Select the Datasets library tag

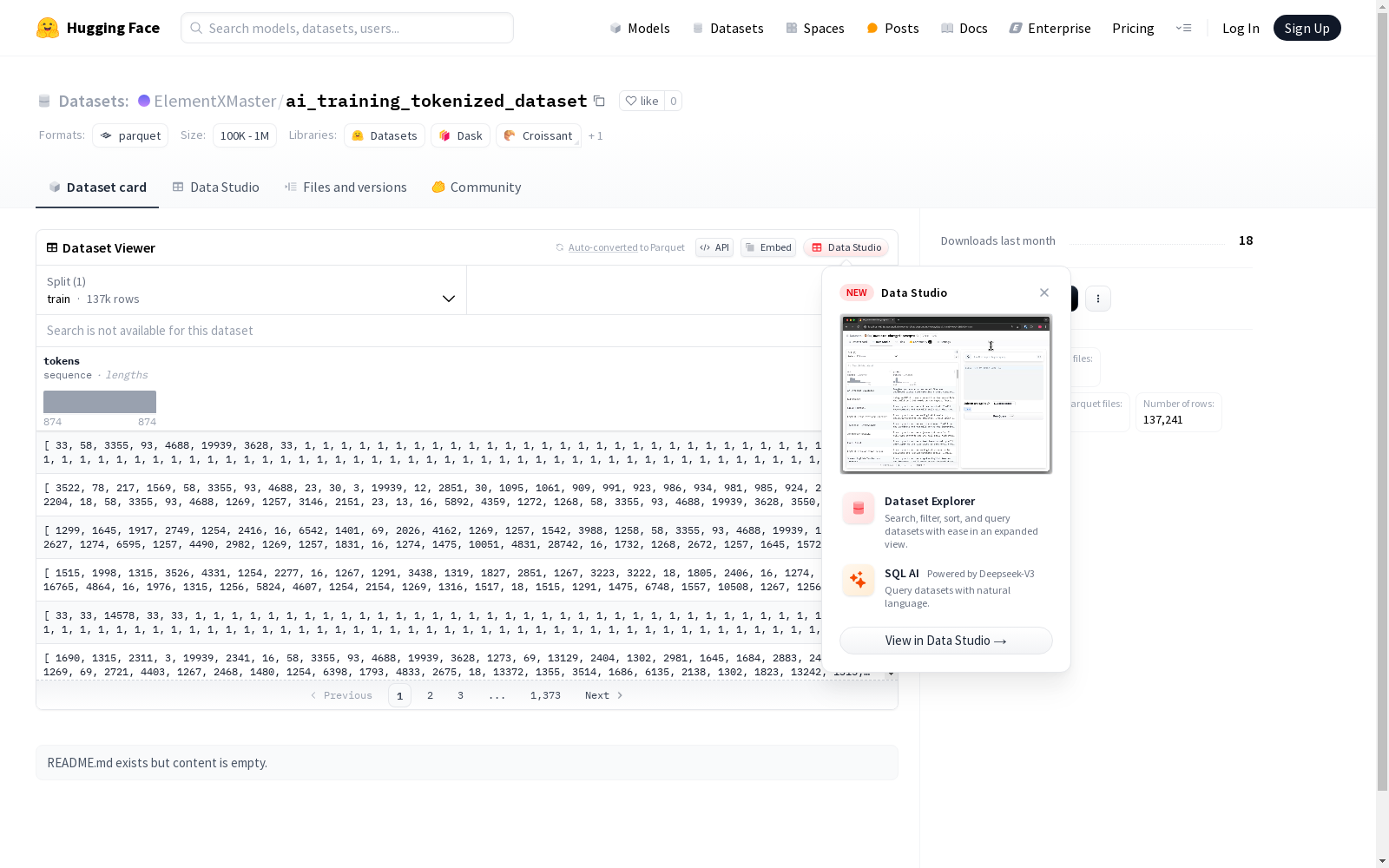(x=385, y=135)
